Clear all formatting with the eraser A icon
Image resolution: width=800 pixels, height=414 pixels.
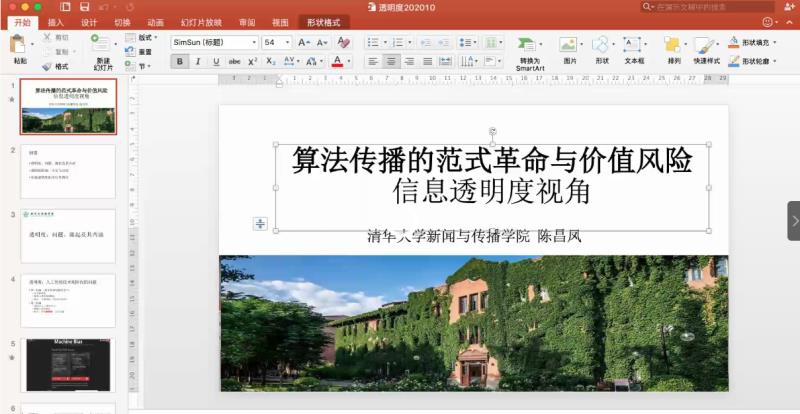(343, 43)
